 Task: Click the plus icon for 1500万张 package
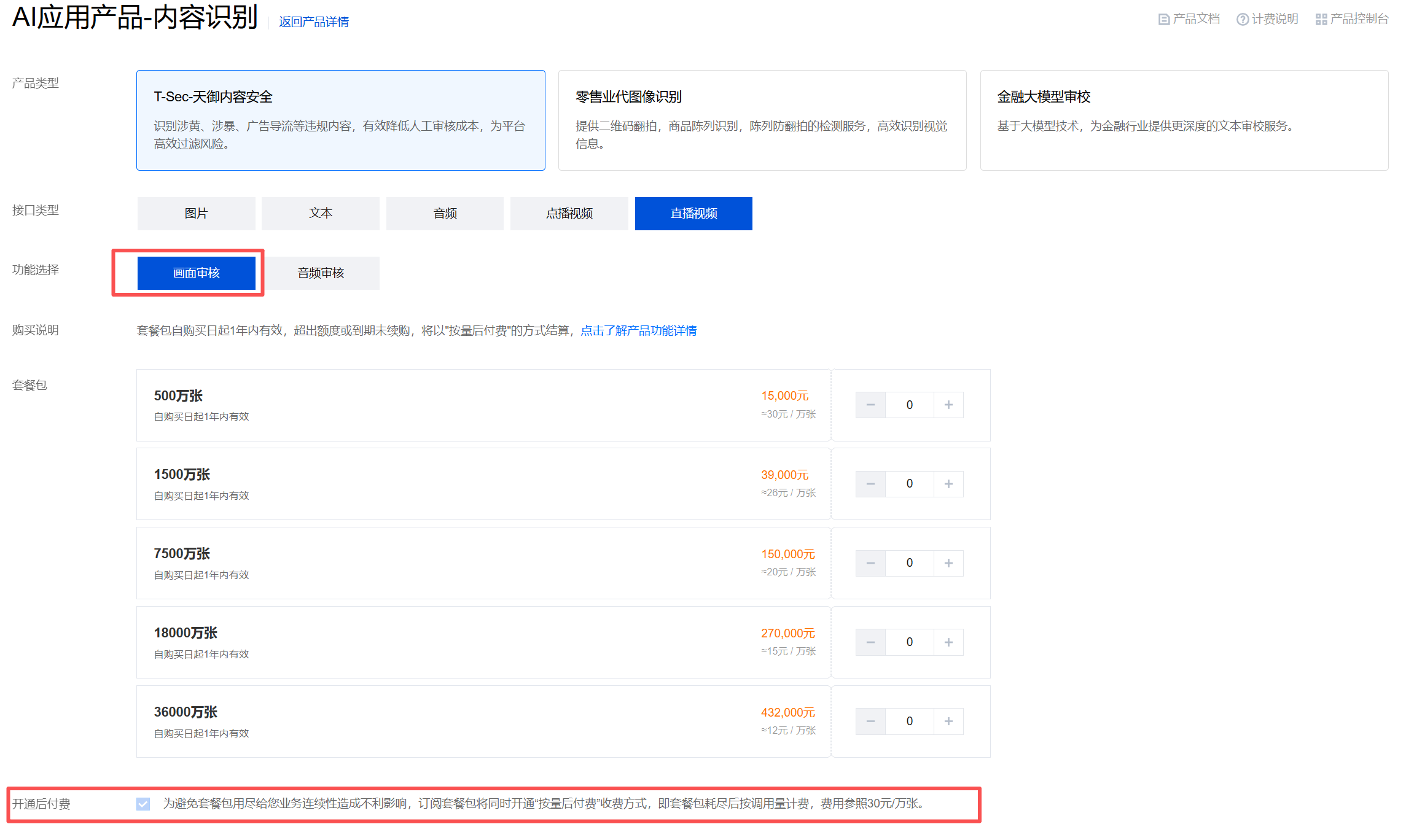pos(948,484)
